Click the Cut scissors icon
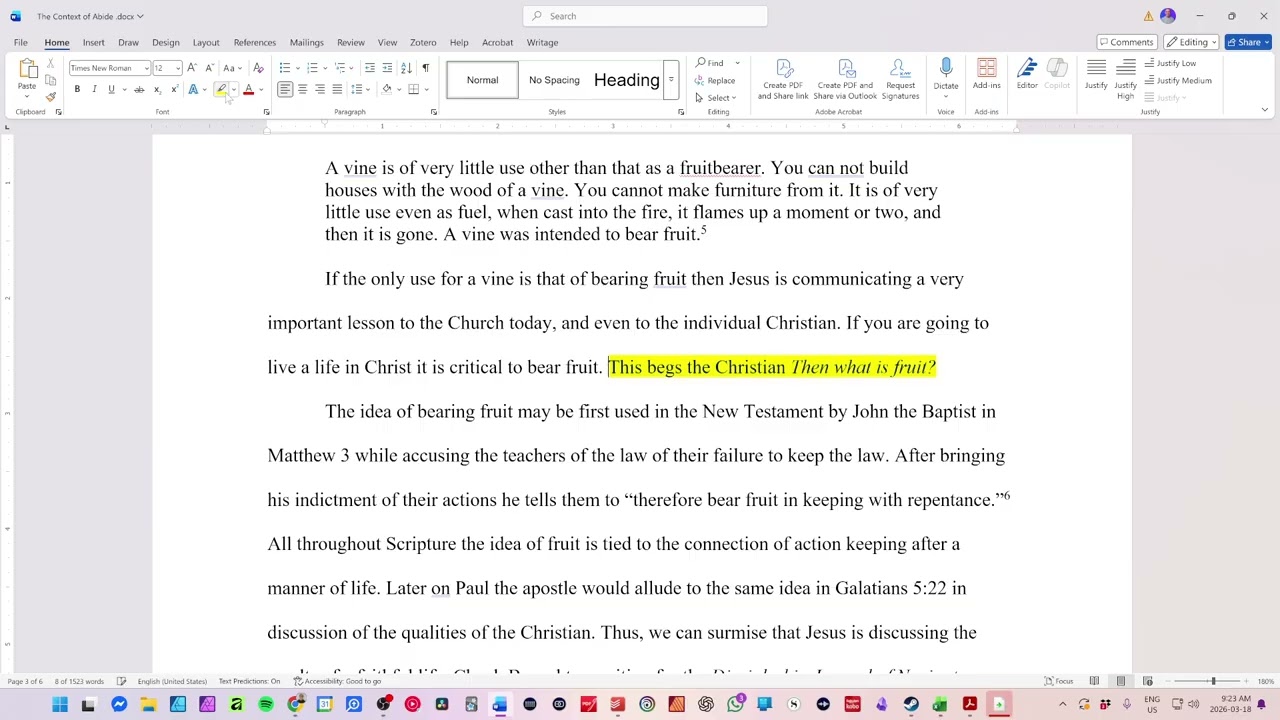The width and height of the screenshot is (1280, 720). (50, 63)
